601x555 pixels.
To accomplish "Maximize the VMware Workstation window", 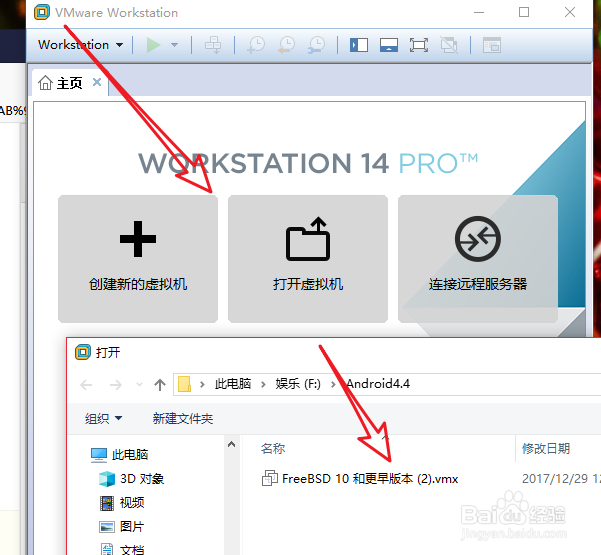I will click(524, 12).
